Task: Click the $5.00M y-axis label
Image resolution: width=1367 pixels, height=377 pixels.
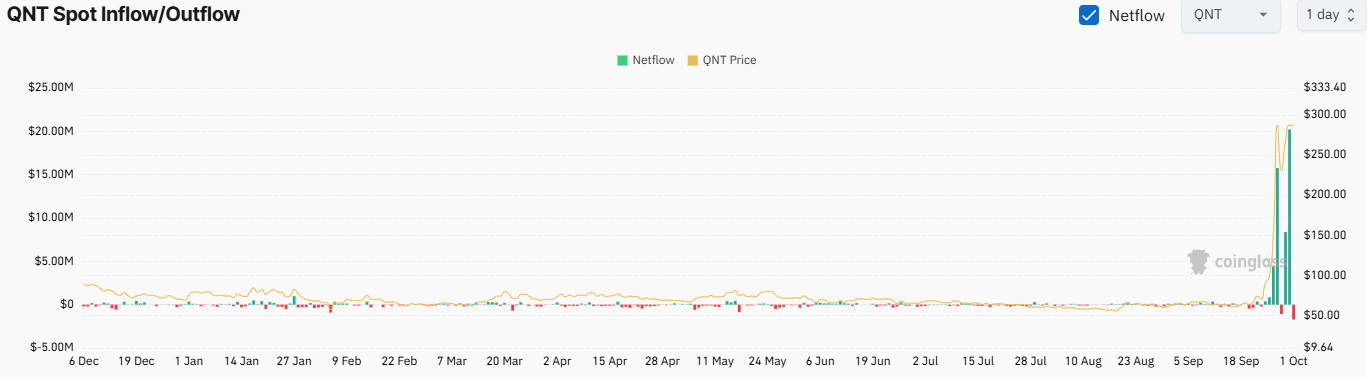Action: point(54,261)
